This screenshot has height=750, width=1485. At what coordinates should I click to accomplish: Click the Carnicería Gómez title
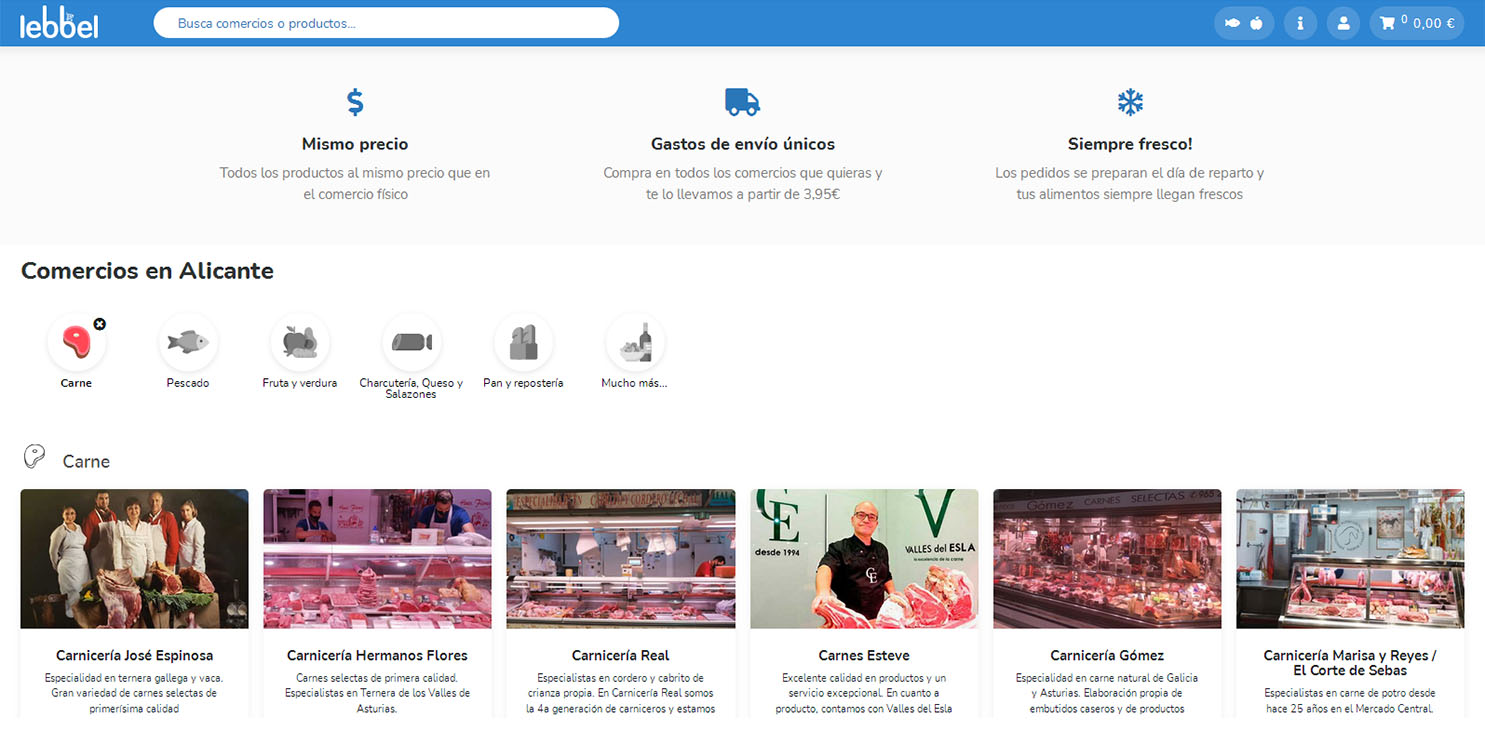tap(1107, 656)
